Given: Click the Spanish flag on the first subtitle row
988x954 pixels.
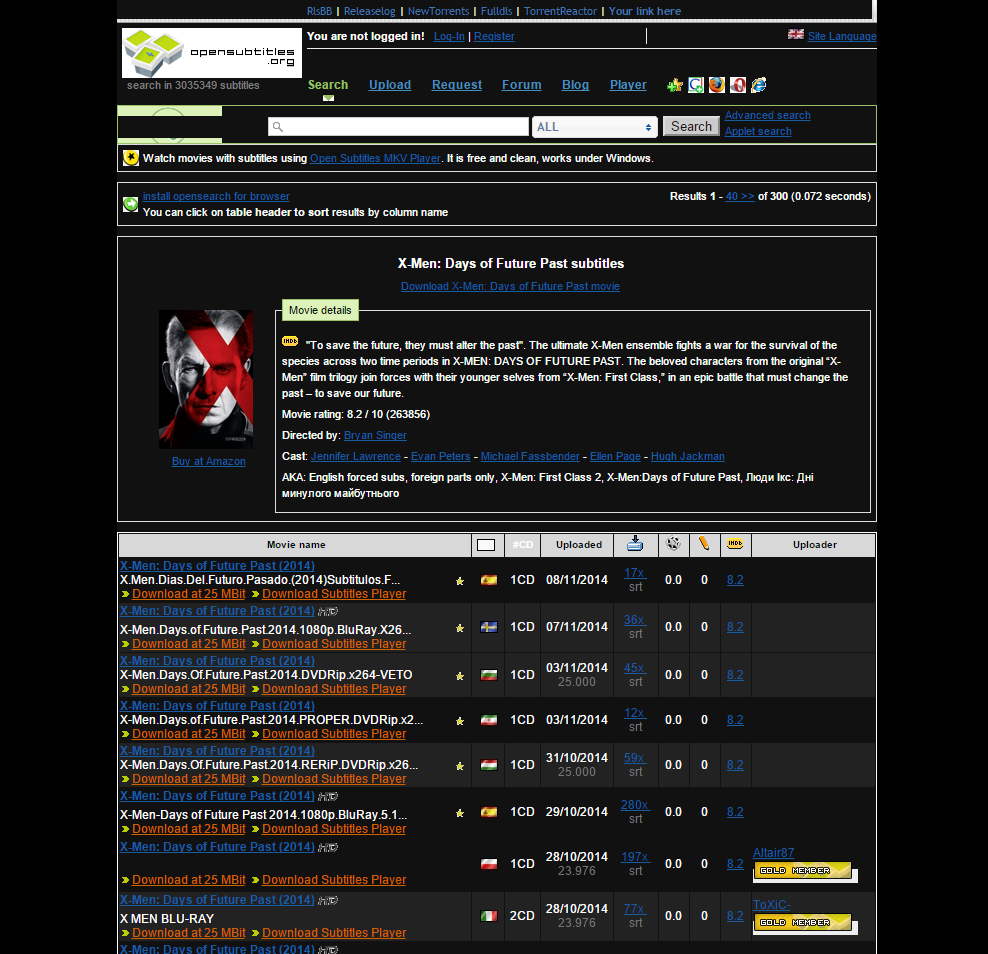Looking at the screenshot, I should point(488,578).
